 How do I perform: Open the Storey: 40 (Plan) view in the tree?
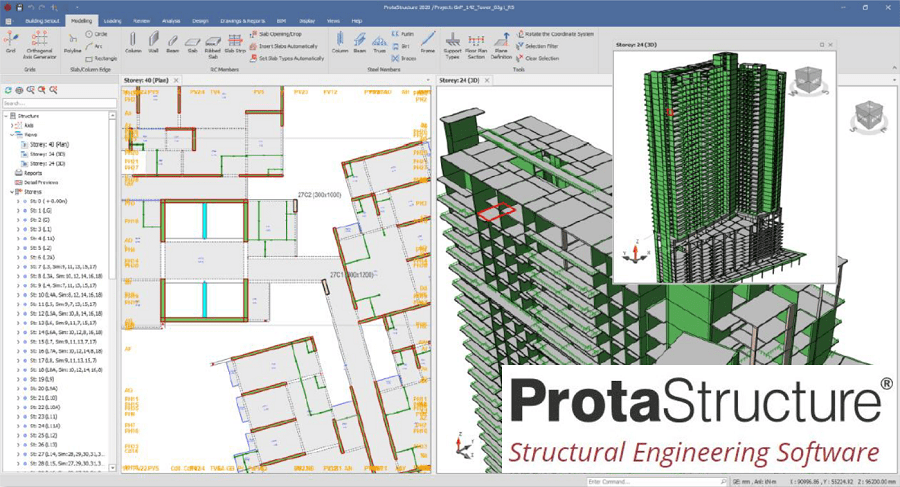pyautogui.click(x=49, y=144)
